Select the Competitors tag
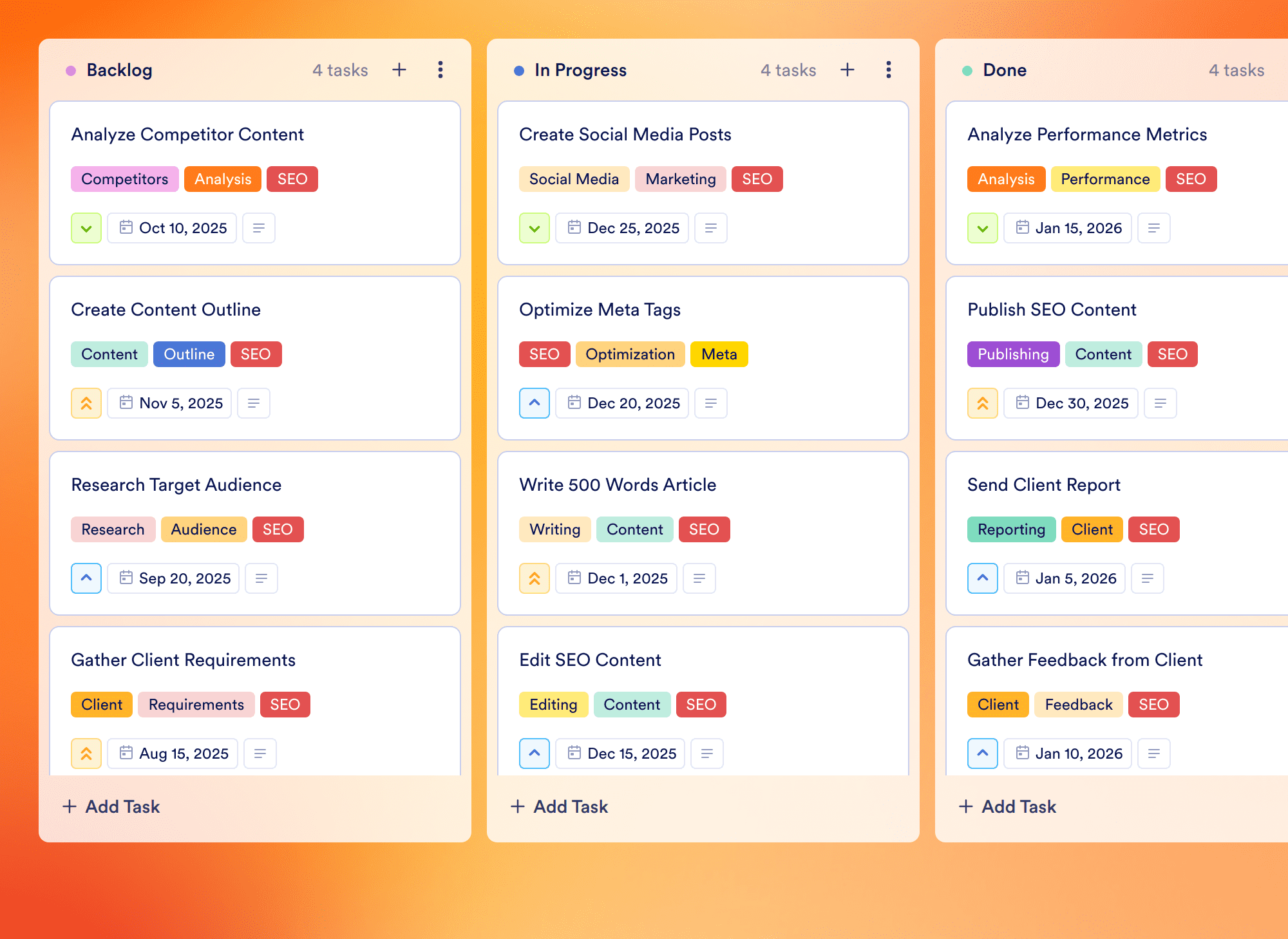Image resolution: width=1288 pixels, height=939 pixels. [x=125, y=179]
